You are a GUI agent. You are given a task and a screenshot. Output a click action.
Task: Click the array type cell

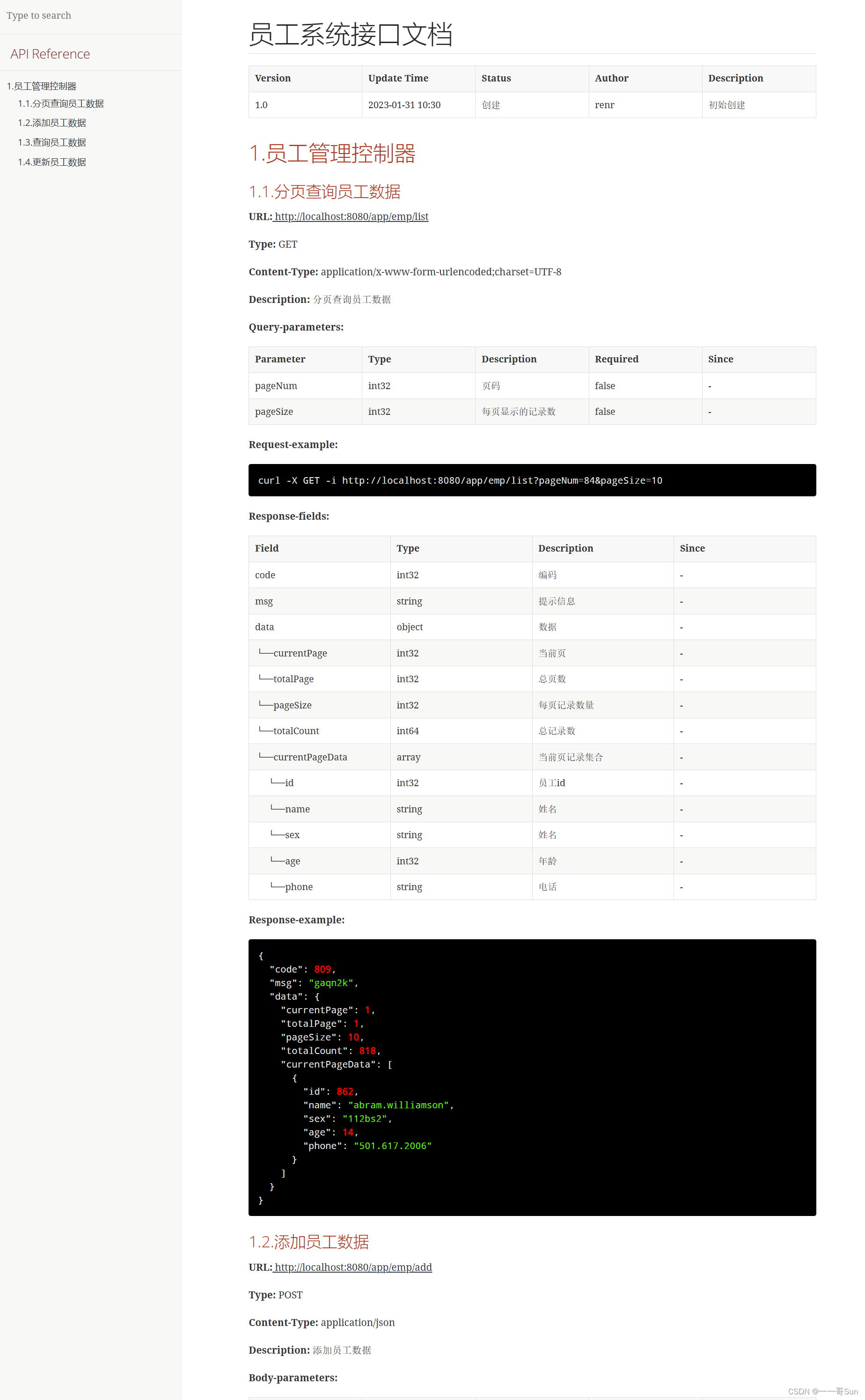click(461, 757)
